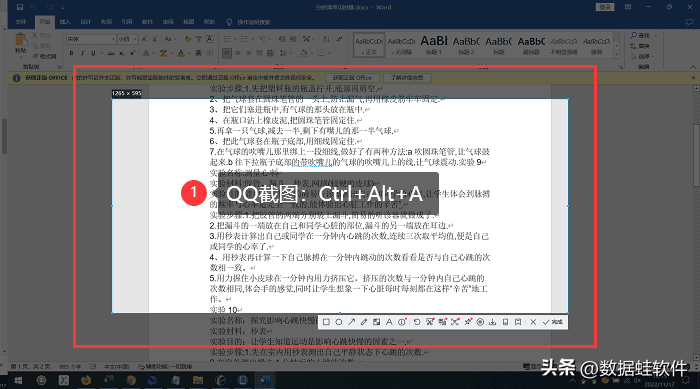Select the mosaic tool in screenshot toolbar
The height and width of the screenshot is (389, 700).
click(x=376, y=322)
